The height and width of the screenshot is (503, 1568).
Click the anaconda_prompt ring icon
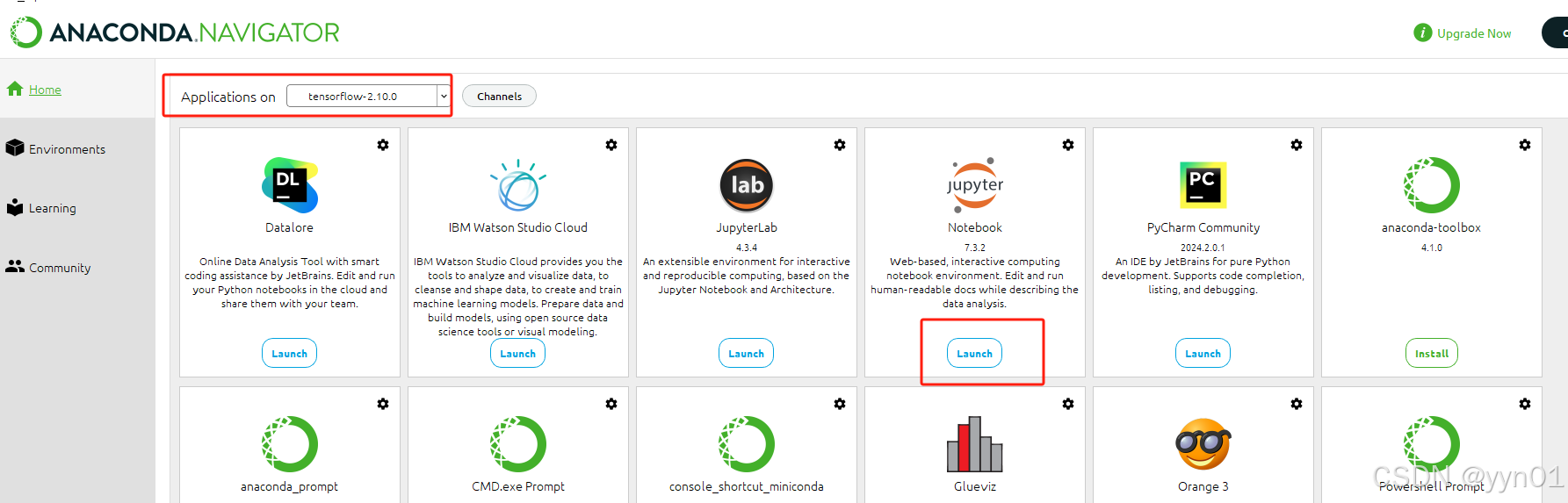pos(290,444)
